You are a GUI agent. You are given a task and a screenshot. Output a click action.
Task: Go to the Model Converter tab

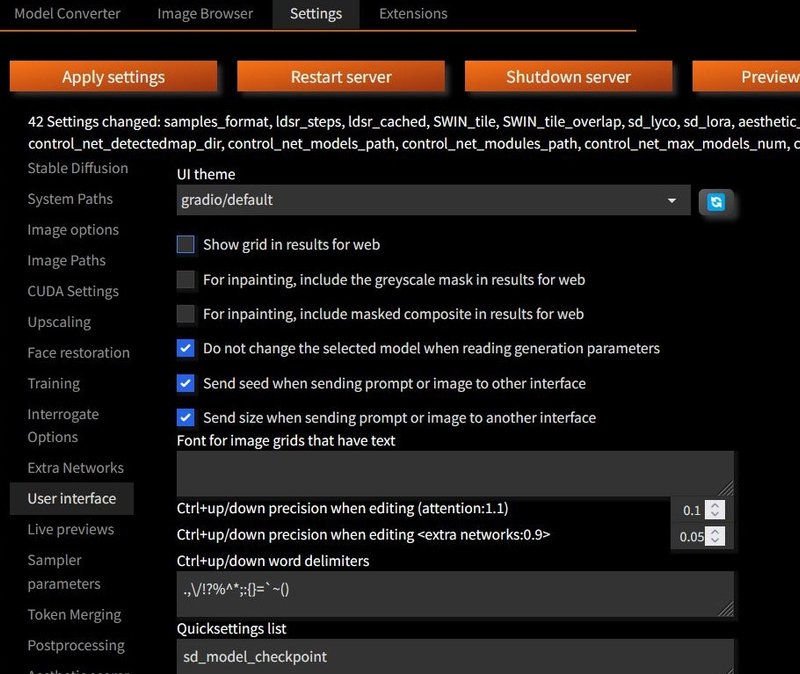pyautogui.click(x=67, y=14)
